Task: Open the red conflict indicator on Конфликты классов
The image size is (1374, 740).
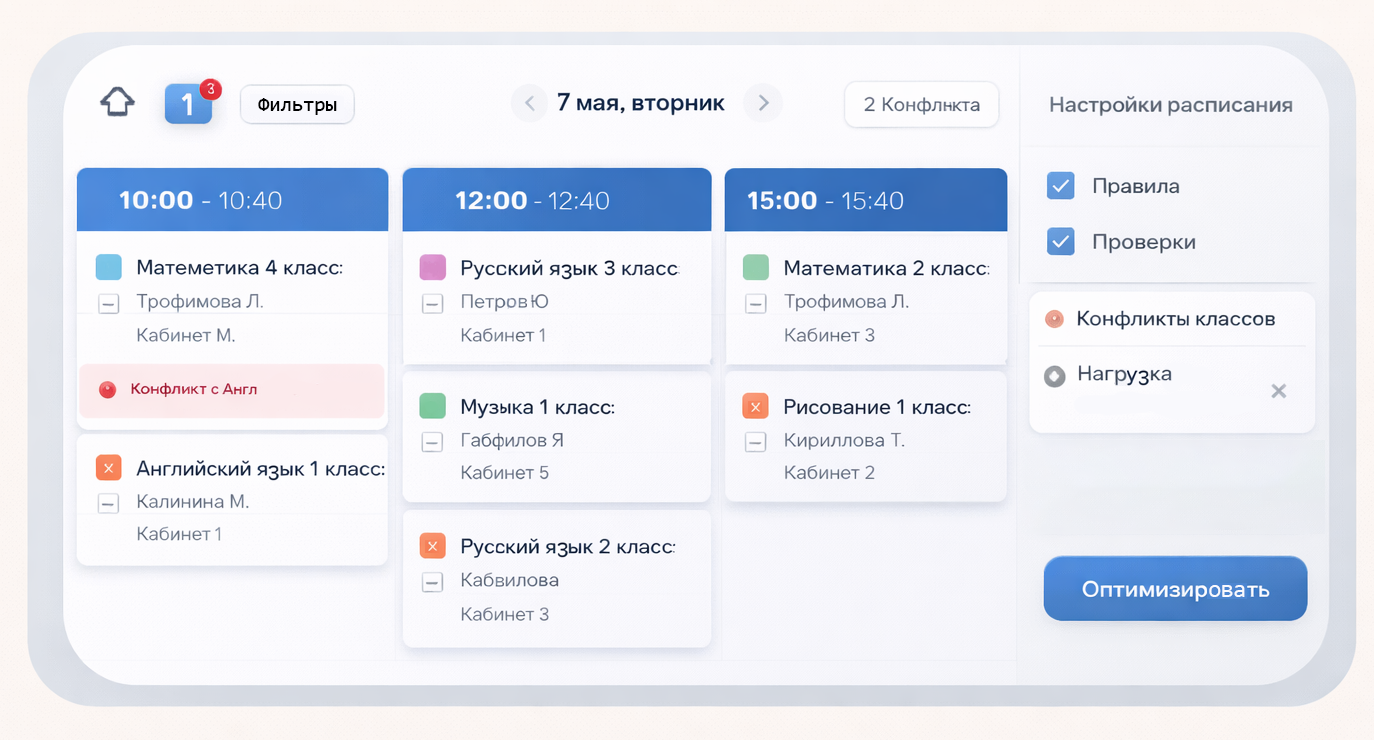Action: coord(1055,318)
